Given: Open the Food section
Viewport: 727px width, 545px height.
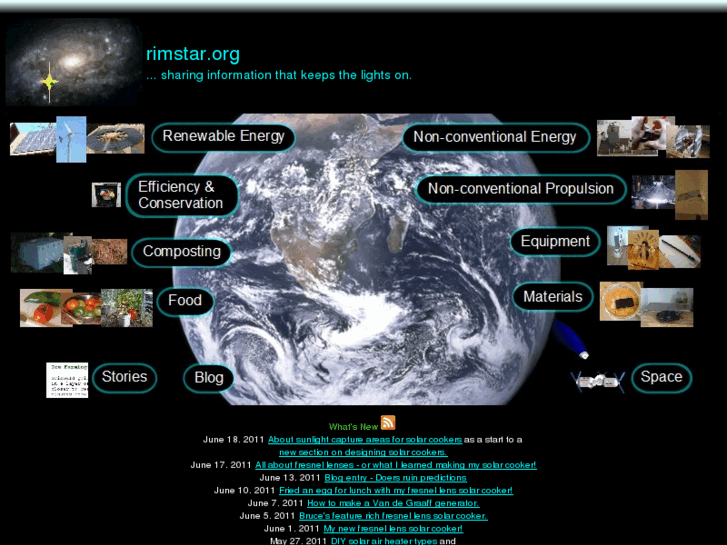Looking at the screenshot, I should tap(185, 301).
